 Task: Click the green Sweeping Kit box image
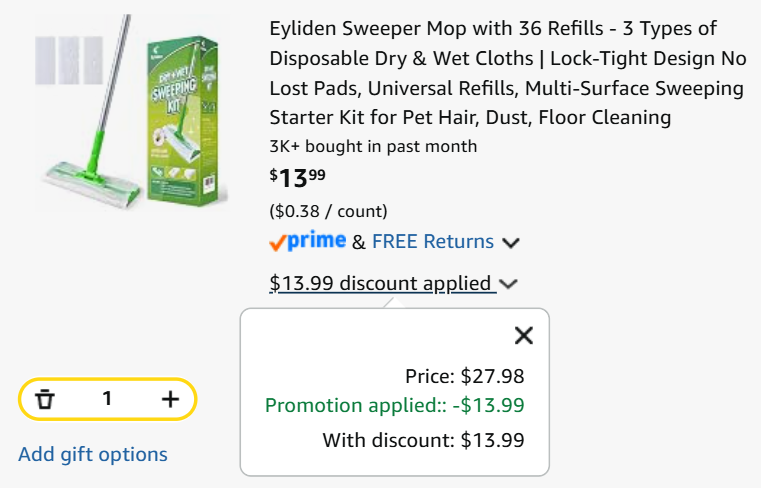click(x=183, y=120)
